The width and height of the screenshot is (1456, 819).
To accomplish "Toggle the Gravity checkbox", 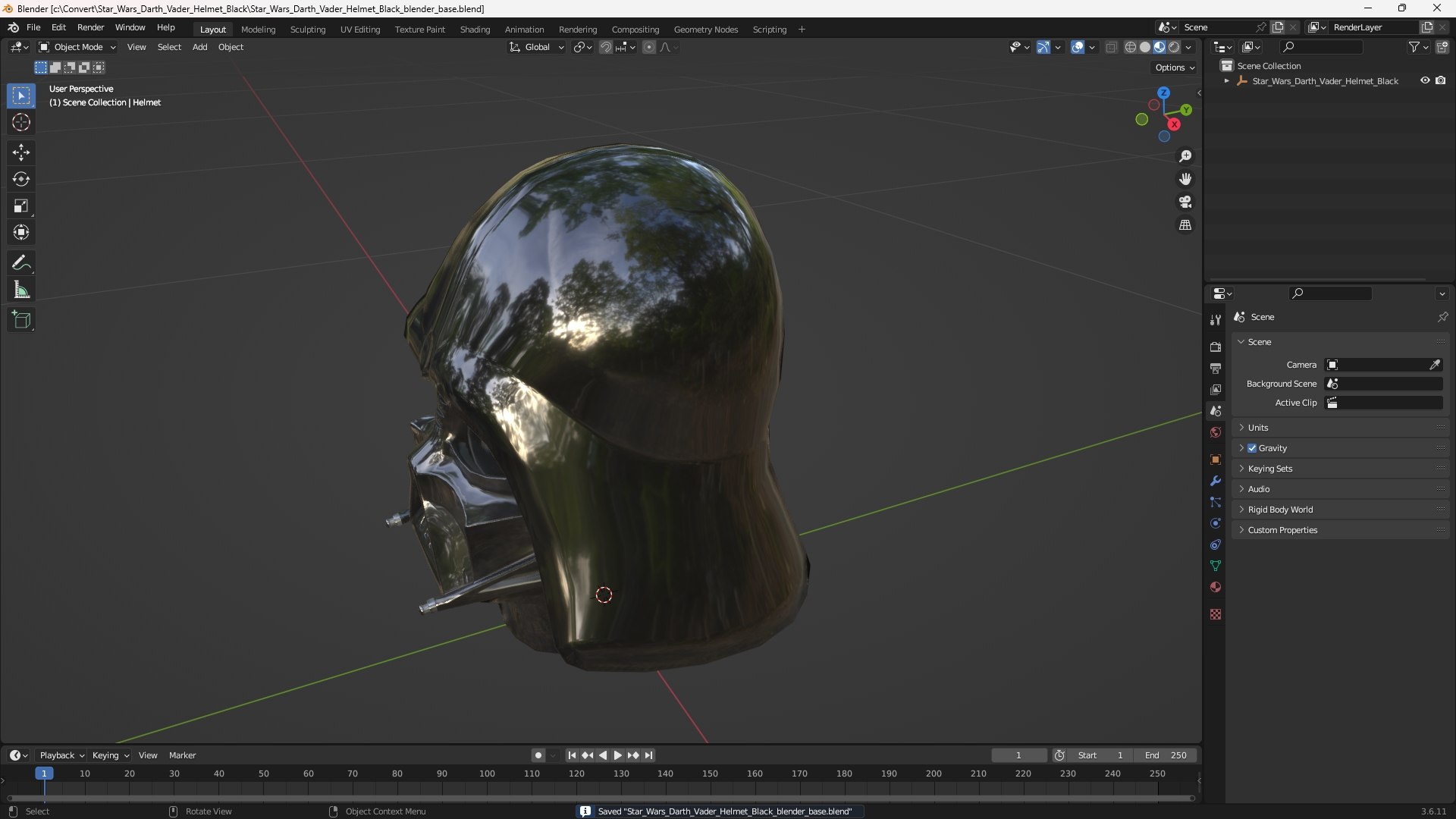I will (x=1252, y=448).
